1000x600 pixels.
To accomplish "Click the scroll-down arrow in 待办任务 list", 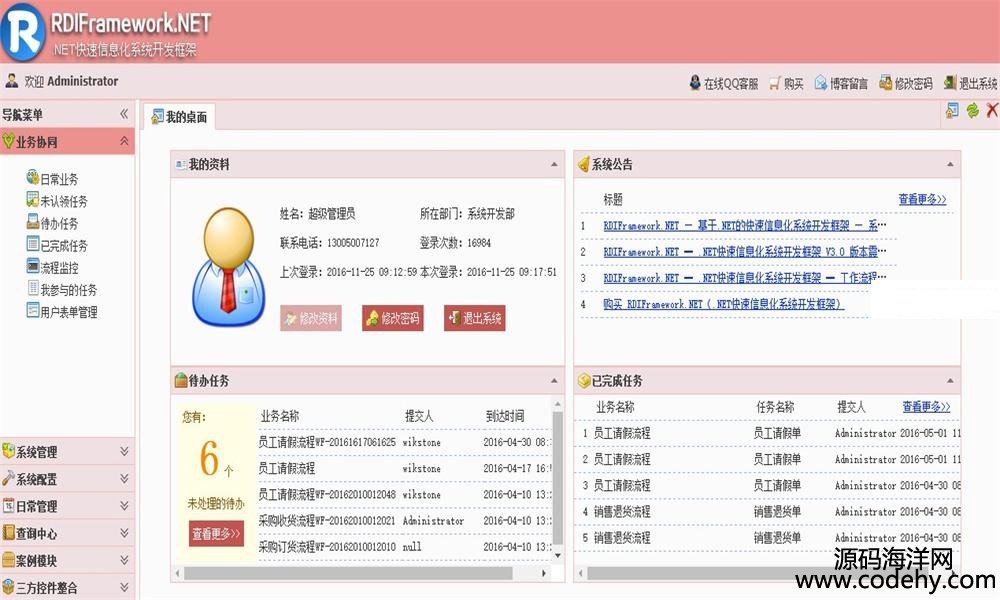I will [557, 555].
